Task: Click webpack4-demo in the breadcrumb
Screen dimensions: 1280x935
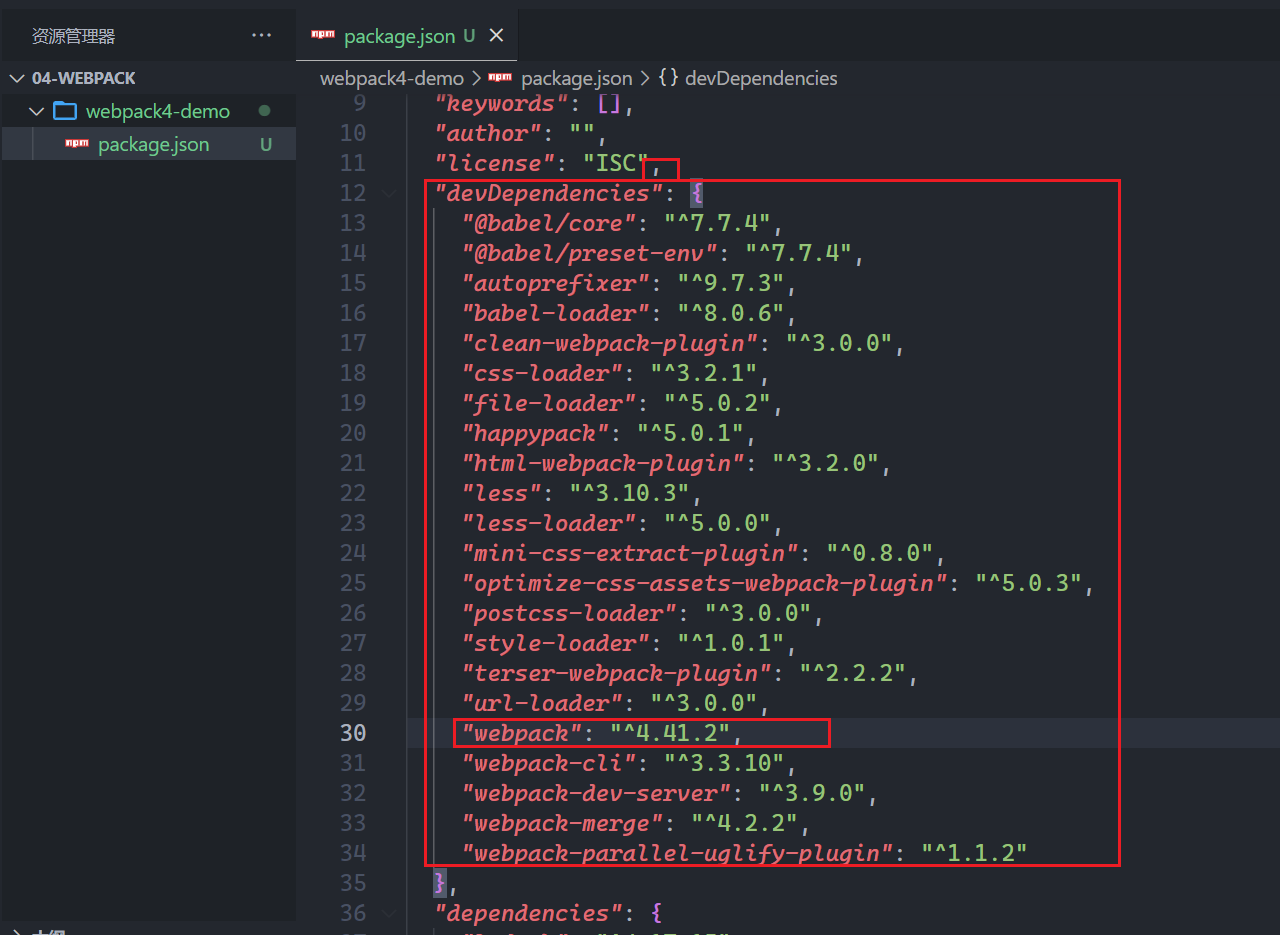Action: tap(392, 78)
